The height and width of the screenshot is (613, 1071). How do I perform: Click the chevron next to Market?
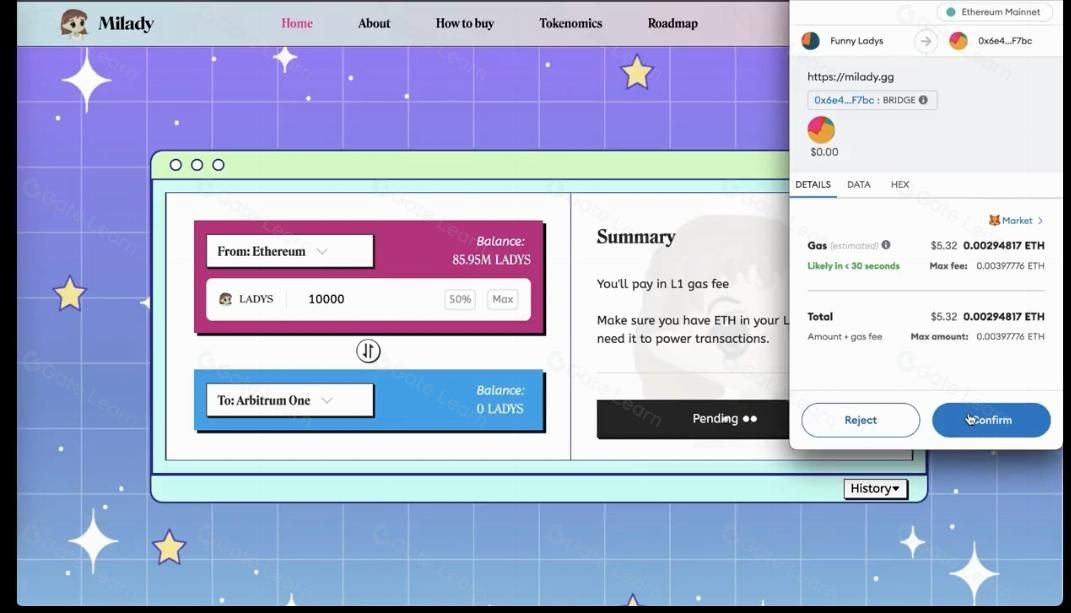coord(1040,220)
